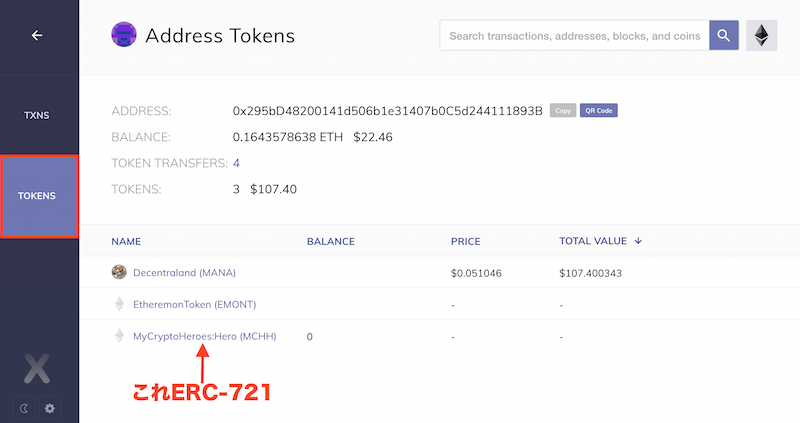Focus the search transactions input field
The height and width of the screenshot is (423, 800).
click(x=574, y=36)
